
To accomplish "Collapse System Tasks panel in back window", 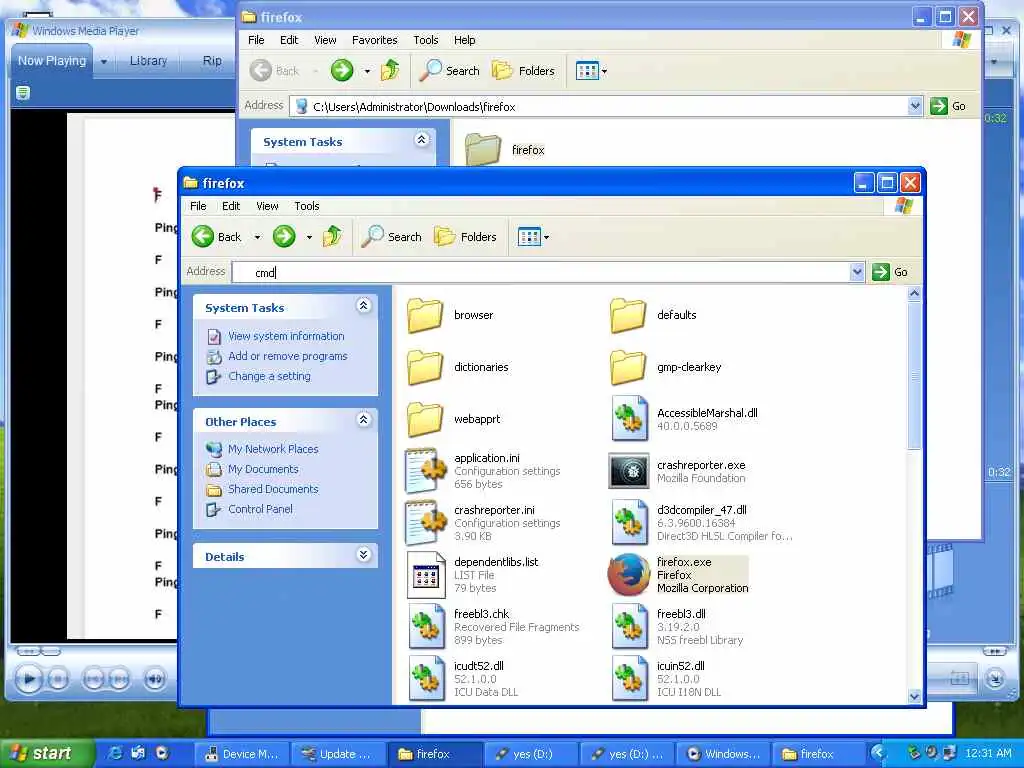I will coord(422,139).
